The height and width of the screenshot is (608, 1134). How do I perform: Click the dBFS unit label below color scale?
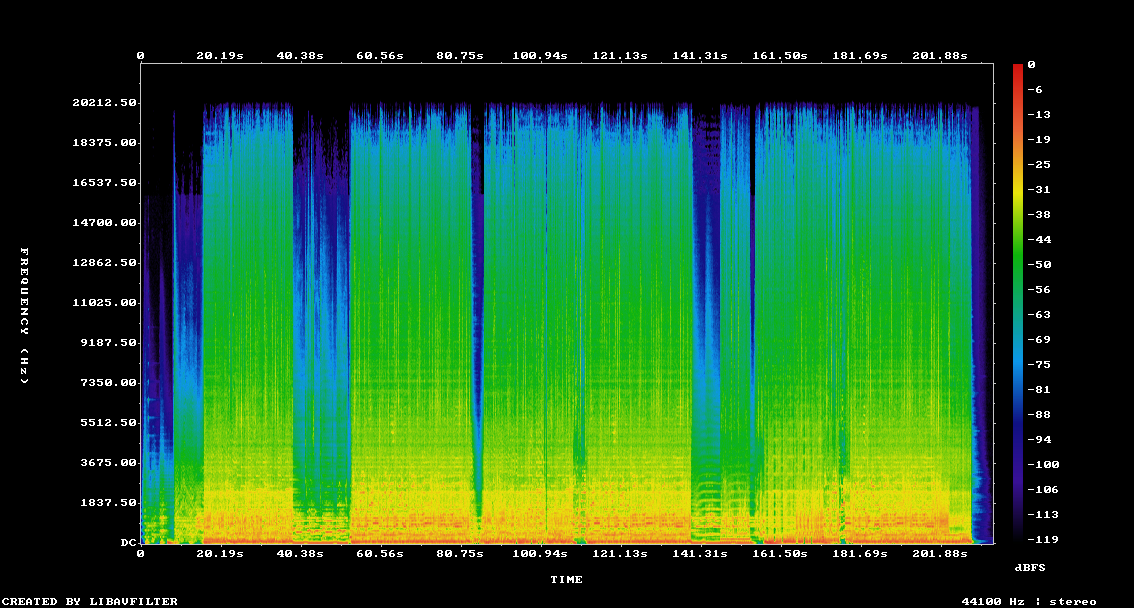tap(1031, 567)
